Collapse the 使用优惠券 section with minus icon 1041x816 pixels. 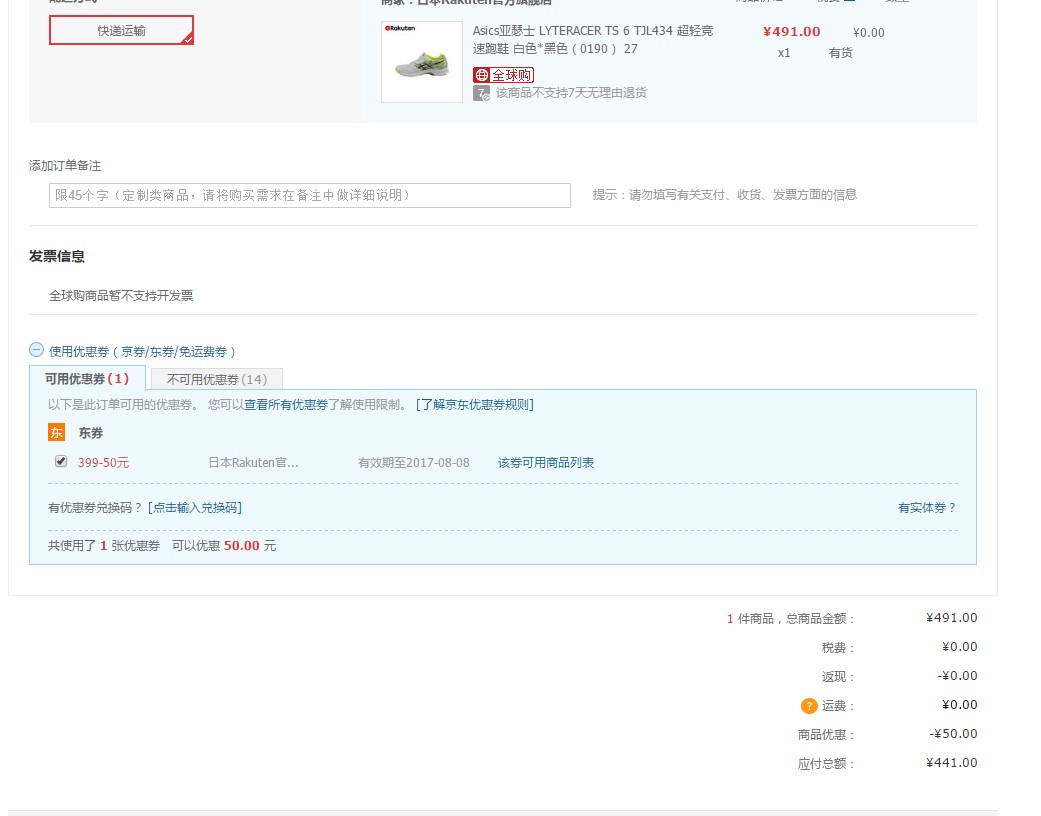pyautogui.click(x=37, y=350)
